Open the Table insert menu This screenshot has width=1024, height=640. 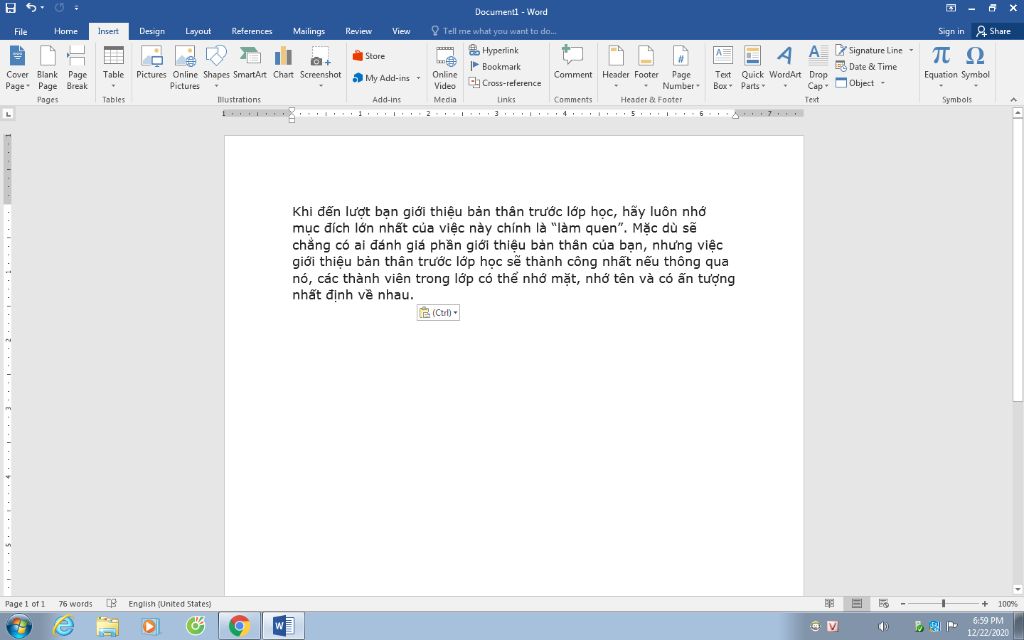pyautogui.click(x=113, y=68)
